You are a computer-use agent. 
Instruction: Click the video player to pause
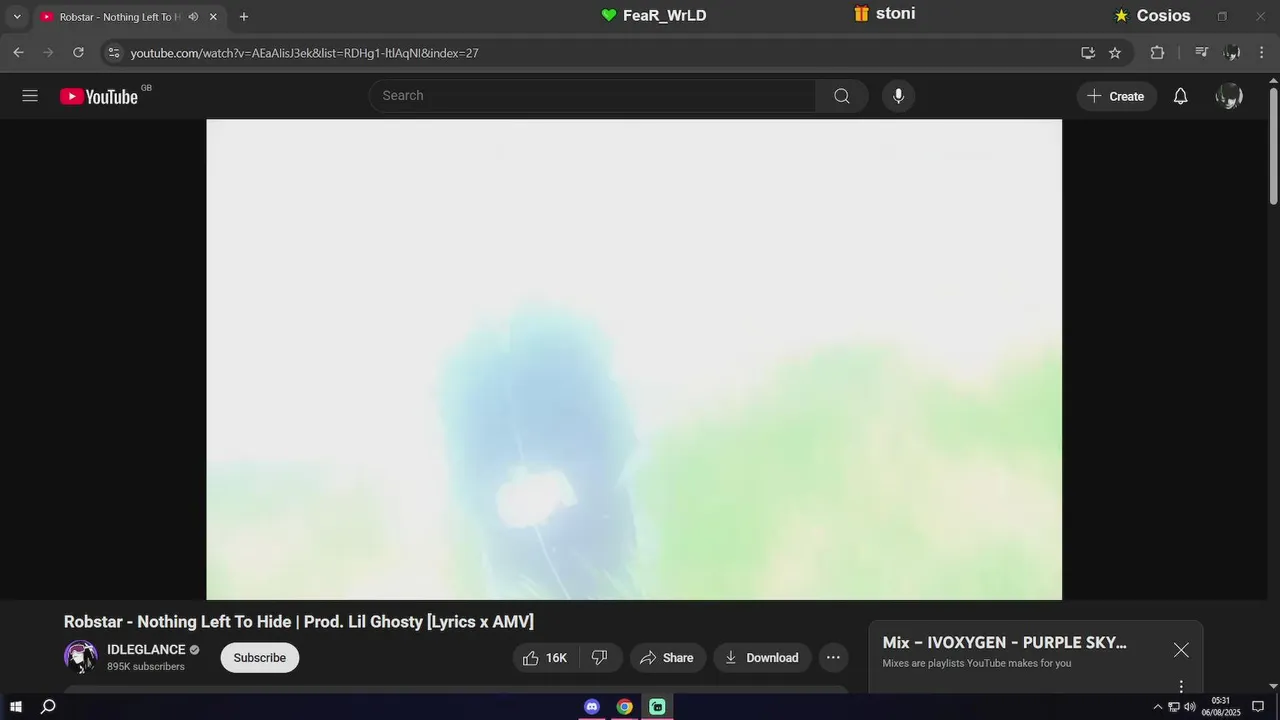click(634, 360)
